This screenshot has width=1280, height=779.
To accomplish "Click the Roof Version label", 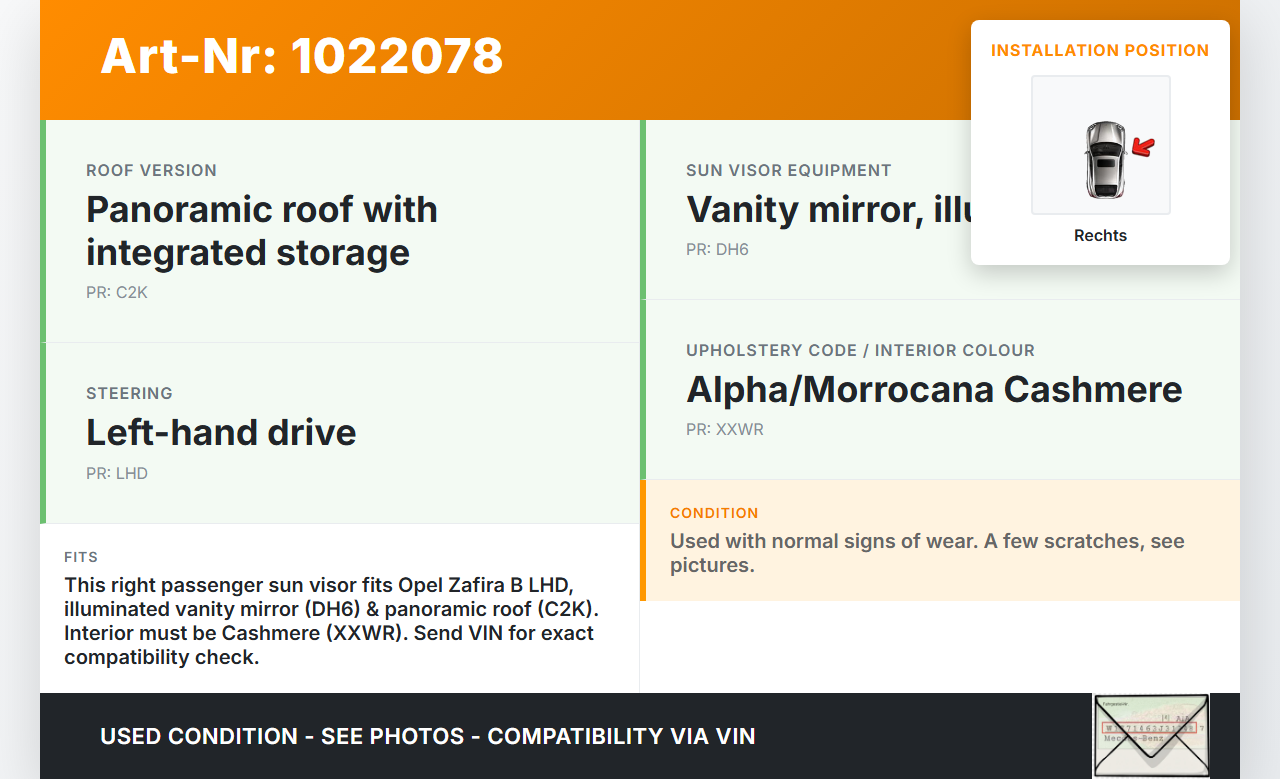I will [x=151, y=170].
